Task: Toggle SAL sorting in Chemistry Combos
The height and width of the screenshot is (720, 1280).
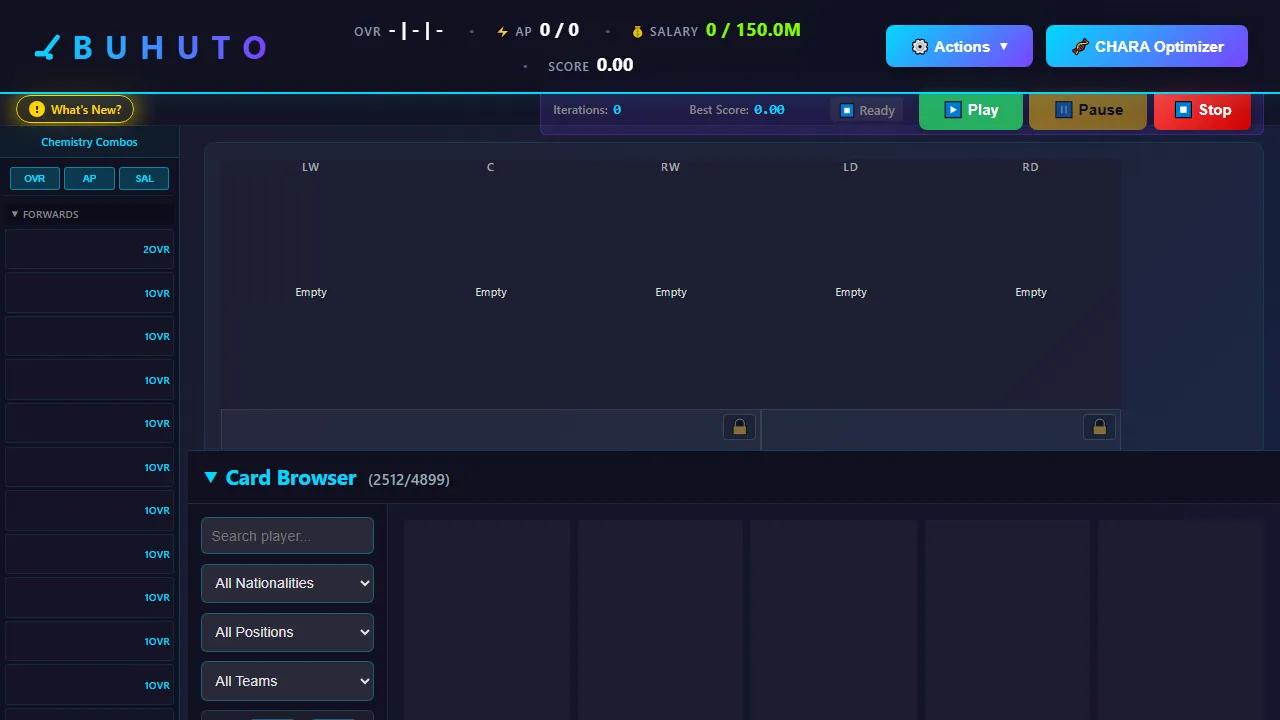Action: tap(143, 178)
